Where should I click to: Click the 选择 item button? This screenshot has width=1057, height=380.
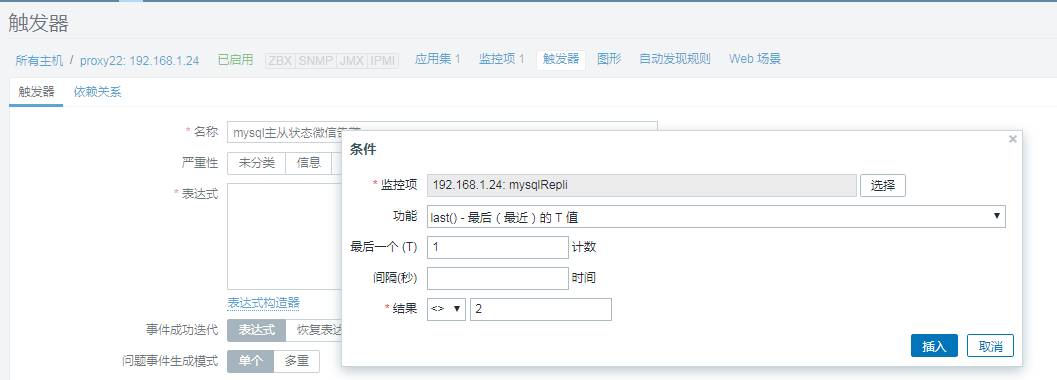(882, 185)
